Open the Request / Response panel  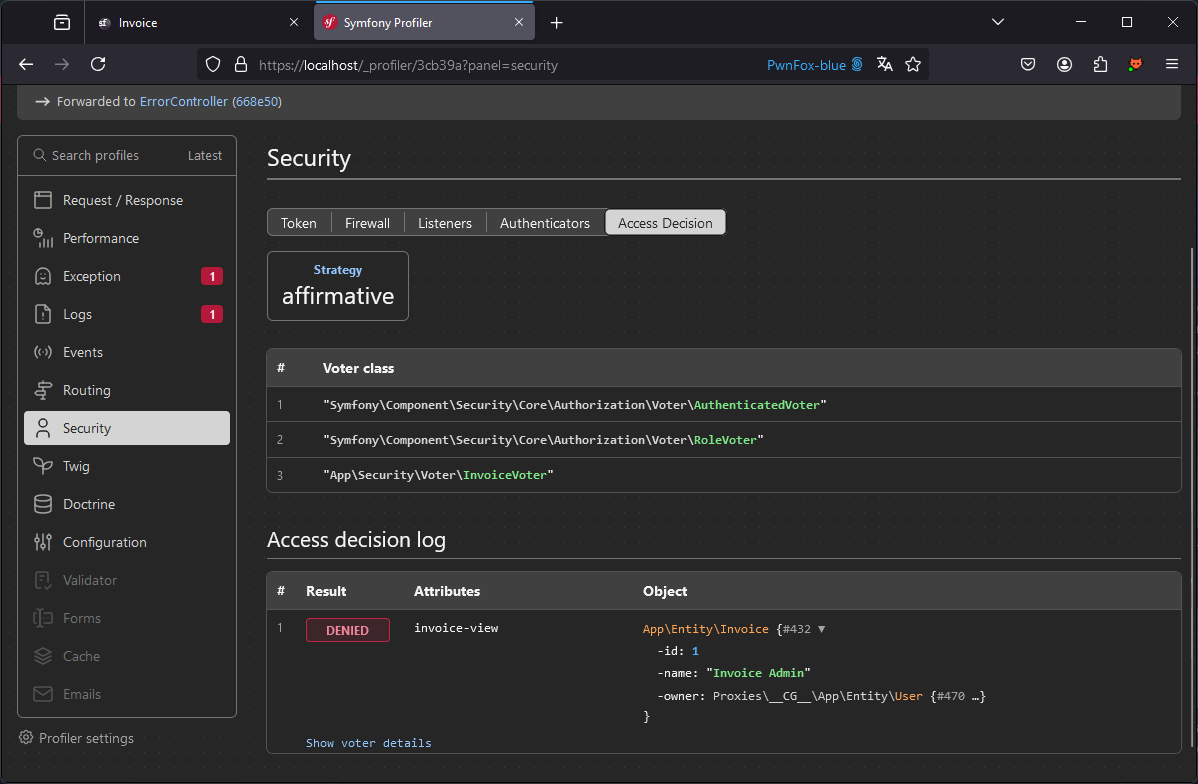(x=122, y=200)
